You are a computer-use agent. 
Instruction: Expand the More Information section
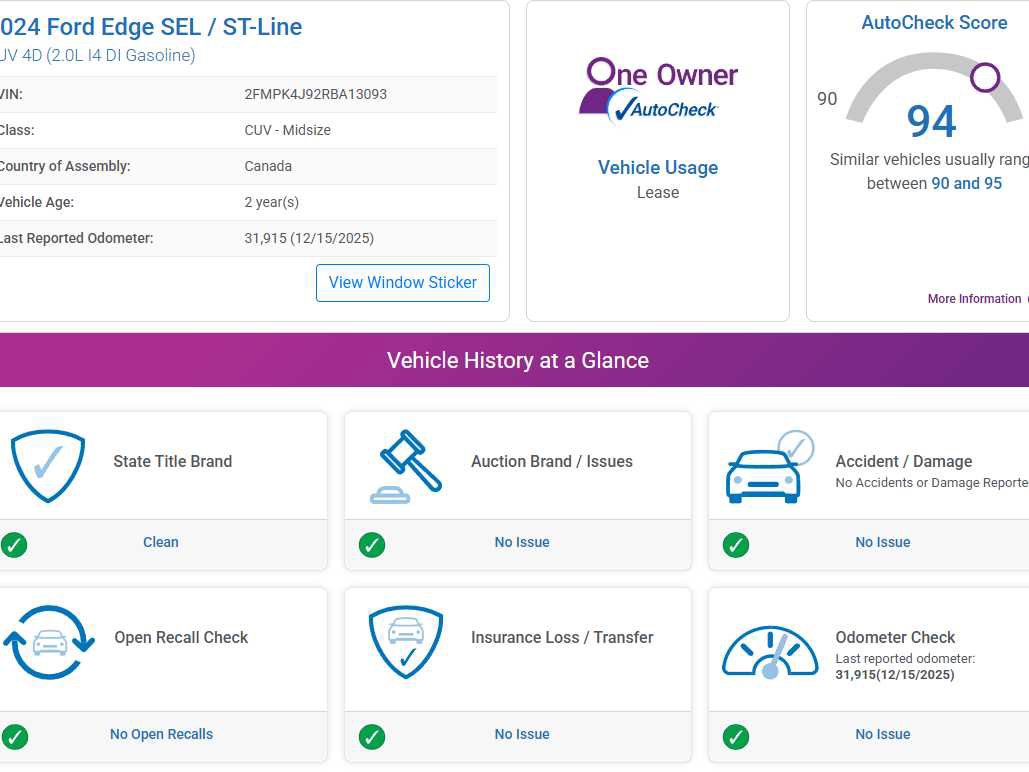(975, 298)
